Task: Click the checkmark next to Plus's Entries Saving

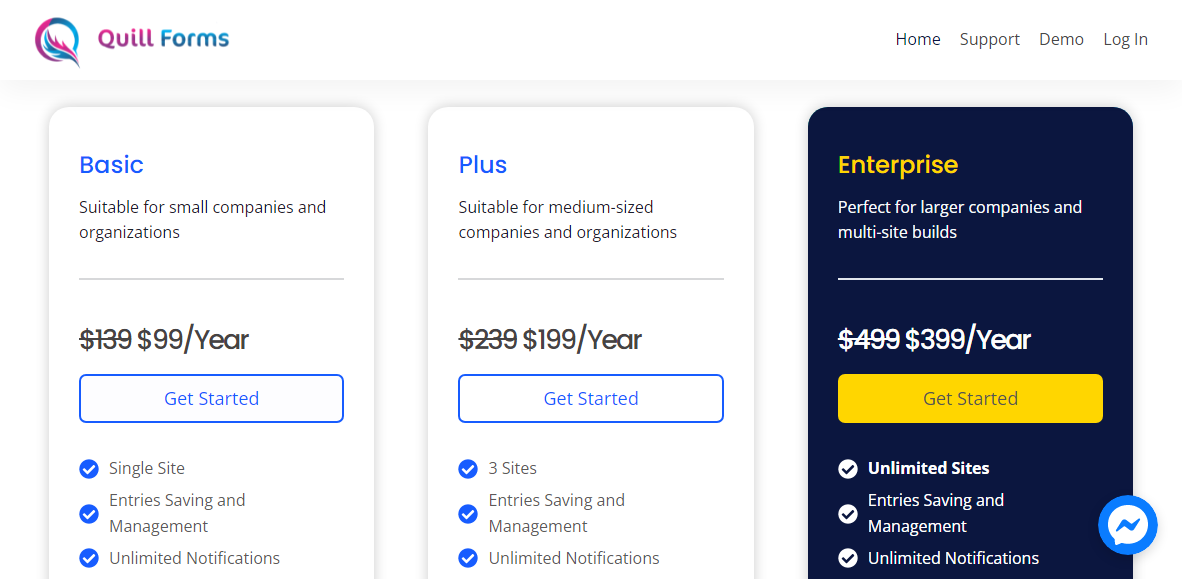Action: (468, 513)
